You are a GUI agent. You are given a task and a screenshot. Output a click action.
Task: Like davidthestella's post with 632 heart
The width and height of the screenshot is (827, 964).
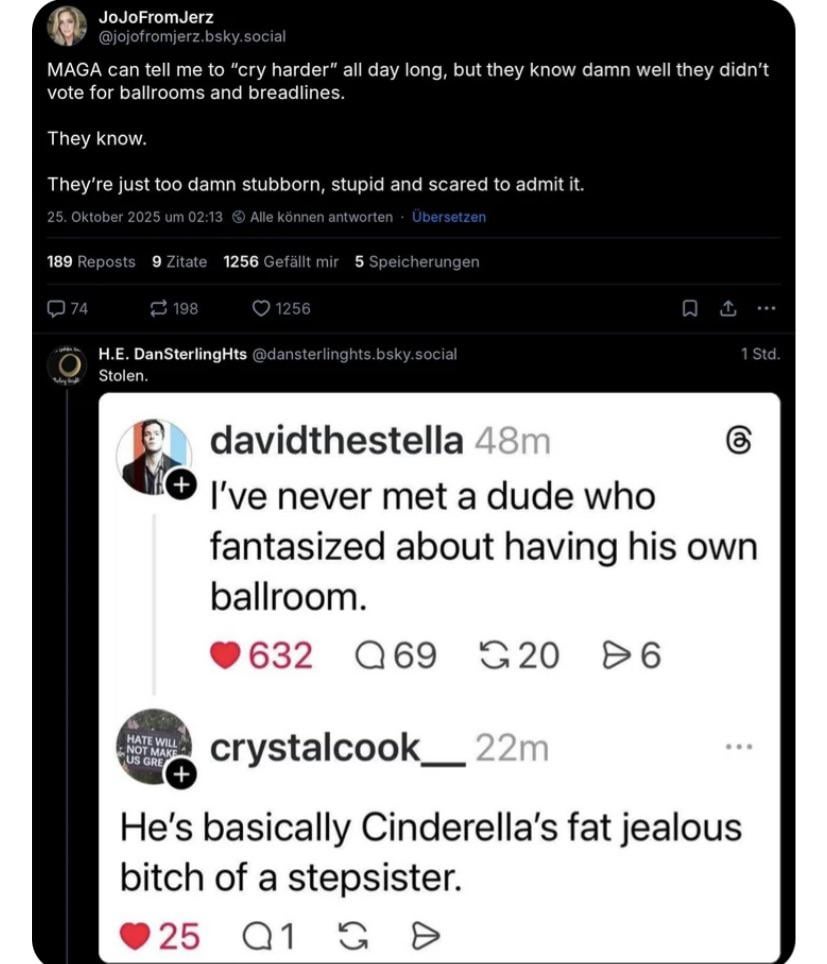point(228,656)
